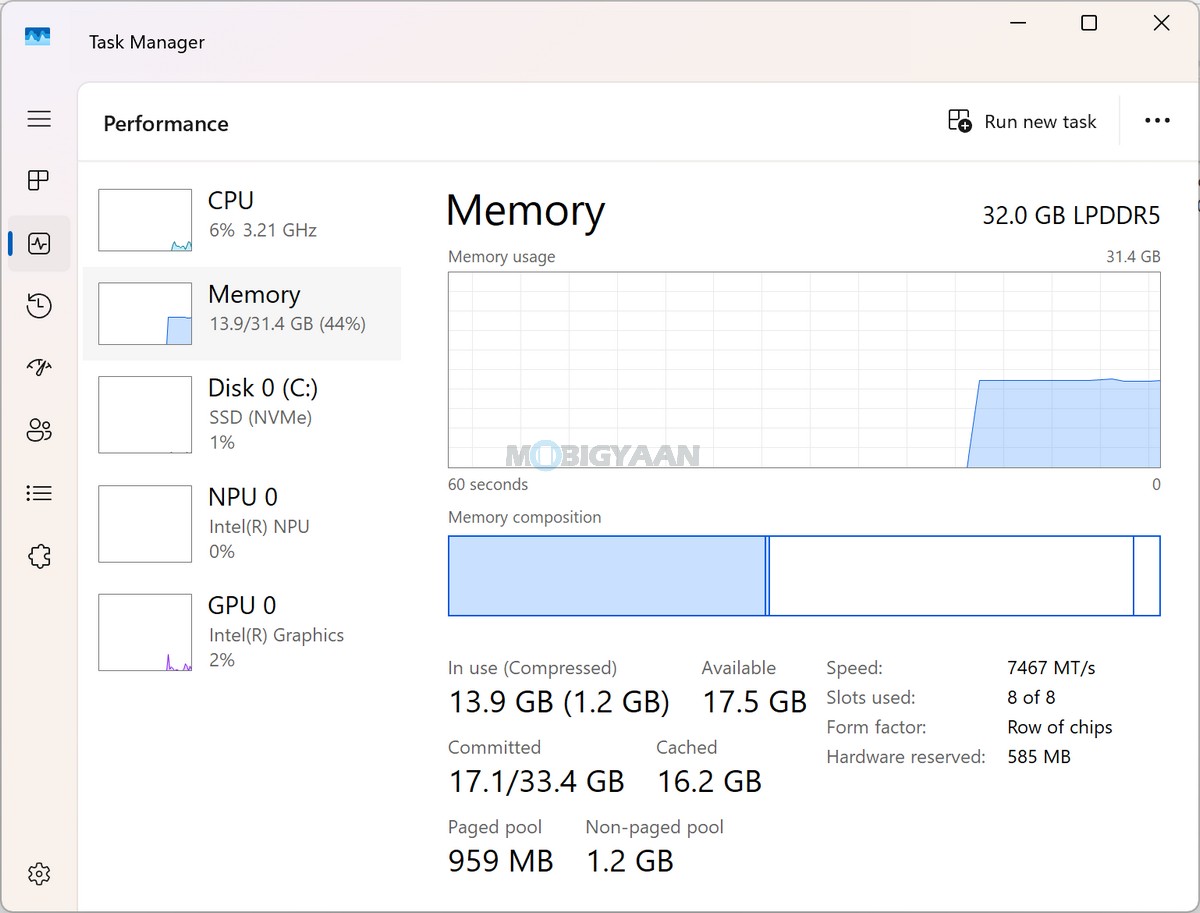The image size is (1200, 913).
Task: Click the Memory composition label
Action: (x=525, y=517)
